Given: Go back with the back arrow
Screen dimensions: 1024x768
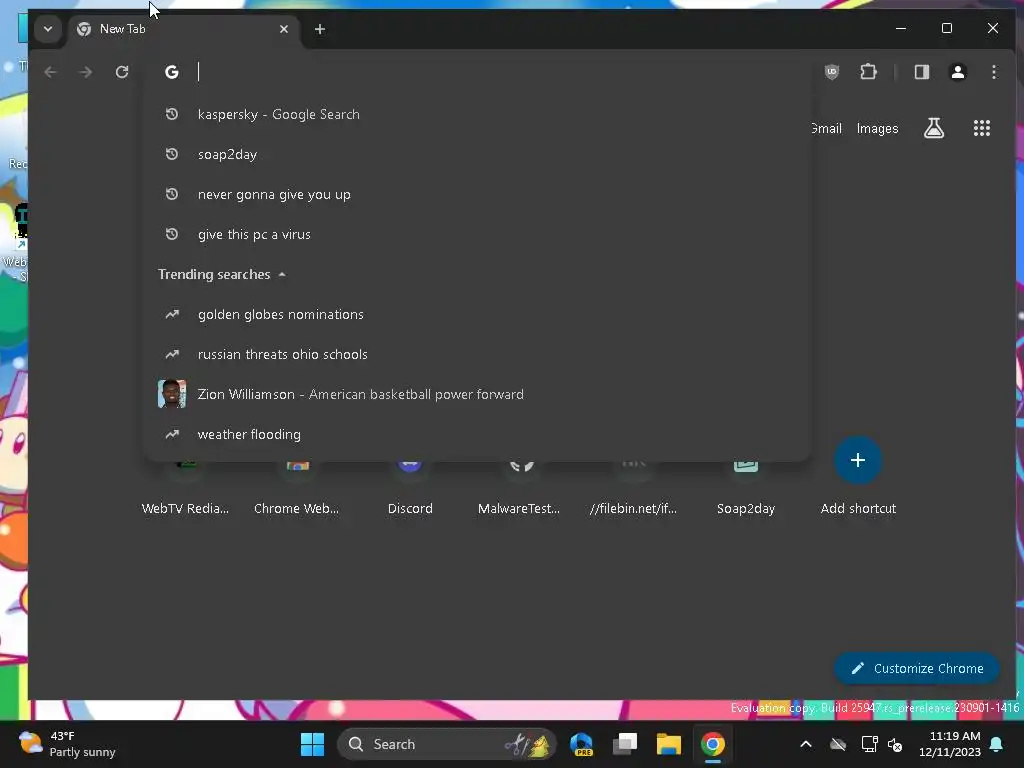Looking at the screenshot, I should 50,72.
